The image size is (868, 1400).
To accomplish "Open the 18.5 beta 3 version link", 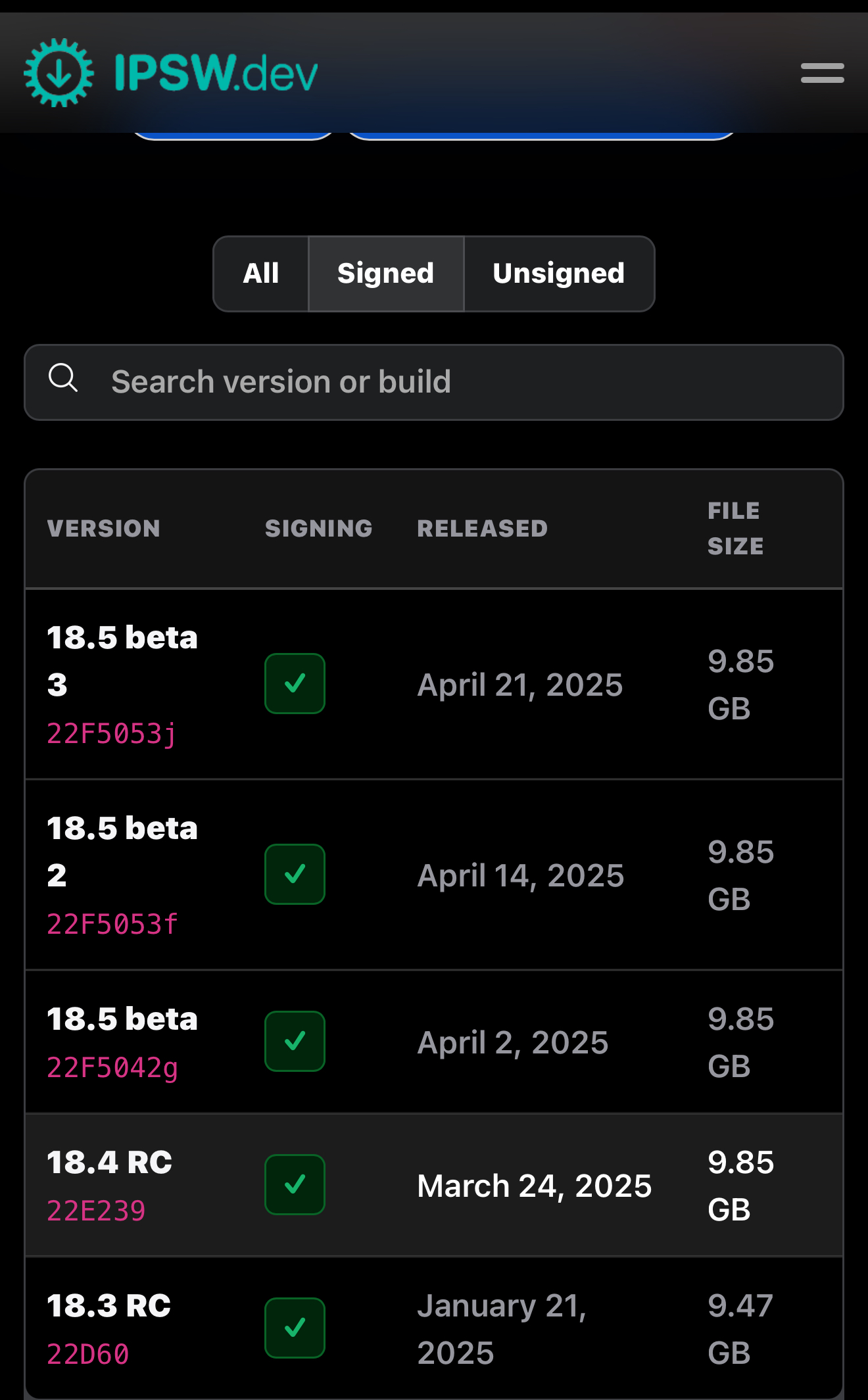I will 122,661.
